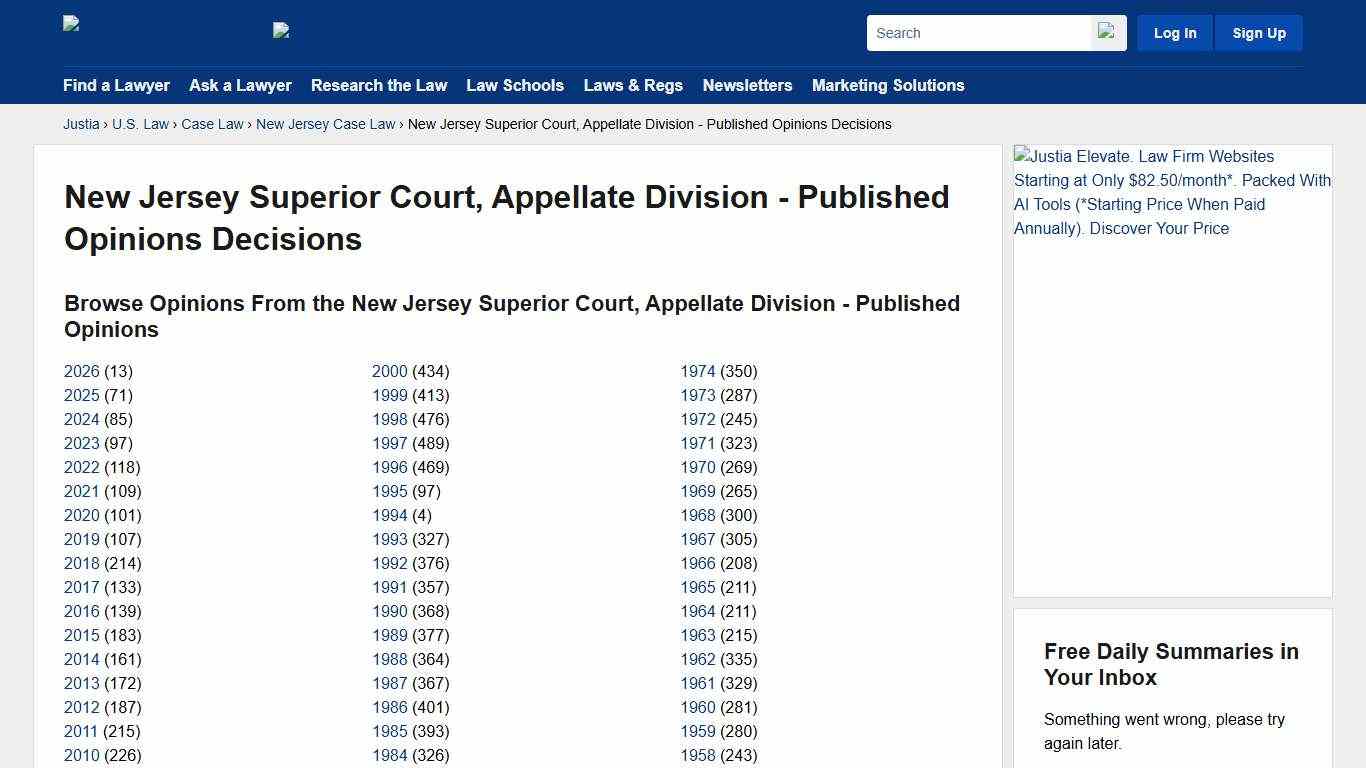Open the Research the Law menu
The image size is (1366, 768).
click(379, 86)
